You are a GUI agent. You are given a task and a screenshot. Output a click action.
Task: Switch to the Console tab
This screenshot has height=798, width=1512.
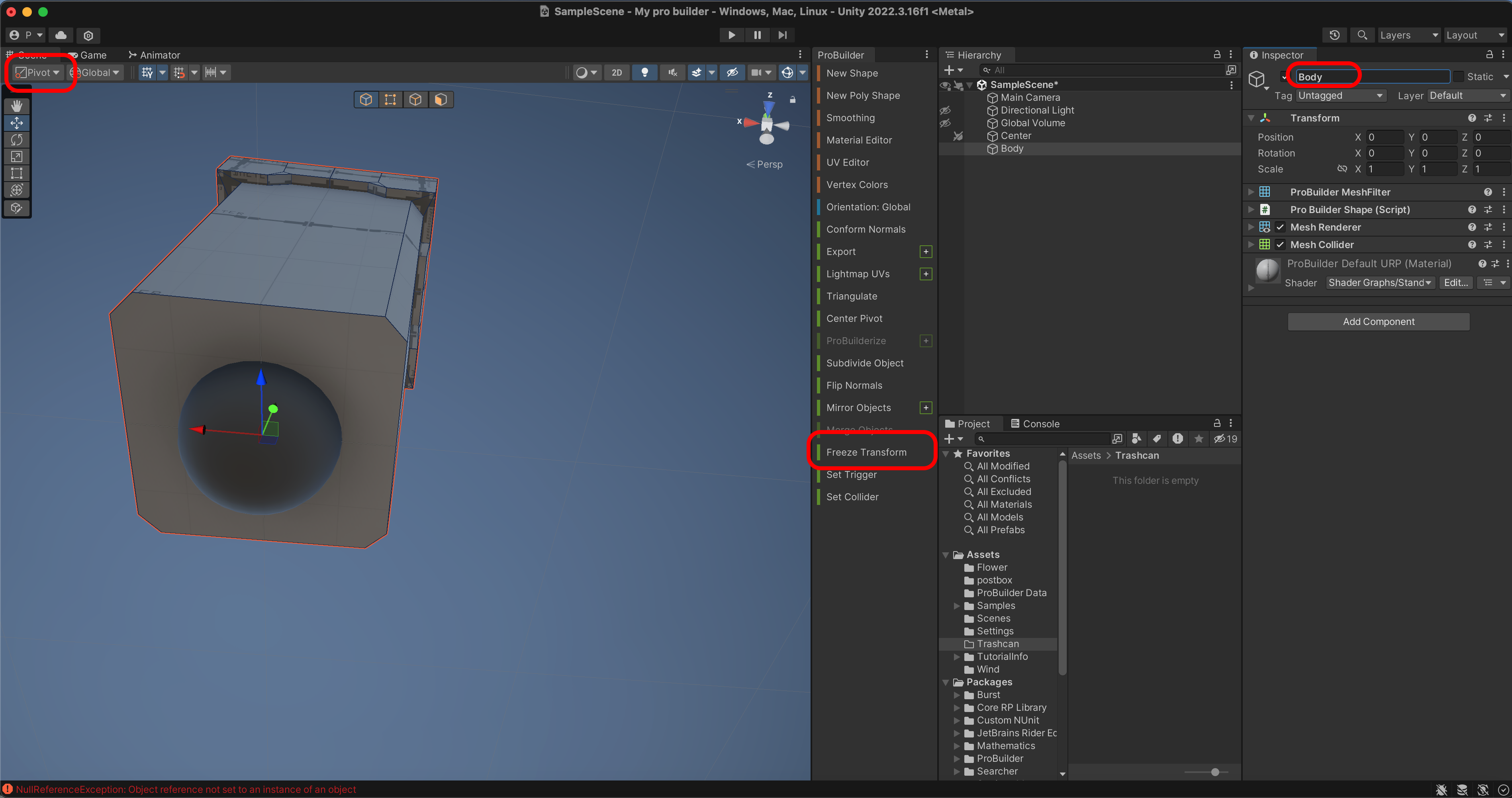[1035, 424]
